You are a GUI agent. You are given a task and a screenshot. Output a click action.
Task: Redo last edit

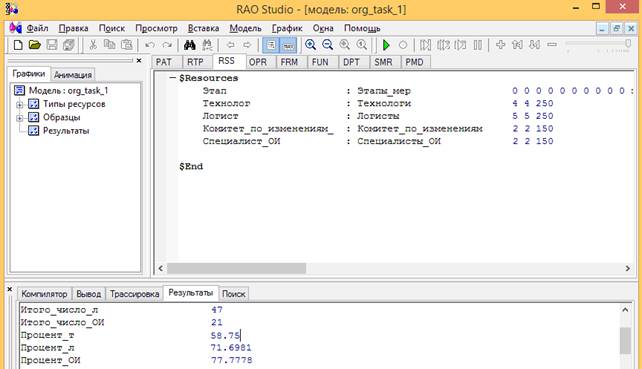pos(167,45)
